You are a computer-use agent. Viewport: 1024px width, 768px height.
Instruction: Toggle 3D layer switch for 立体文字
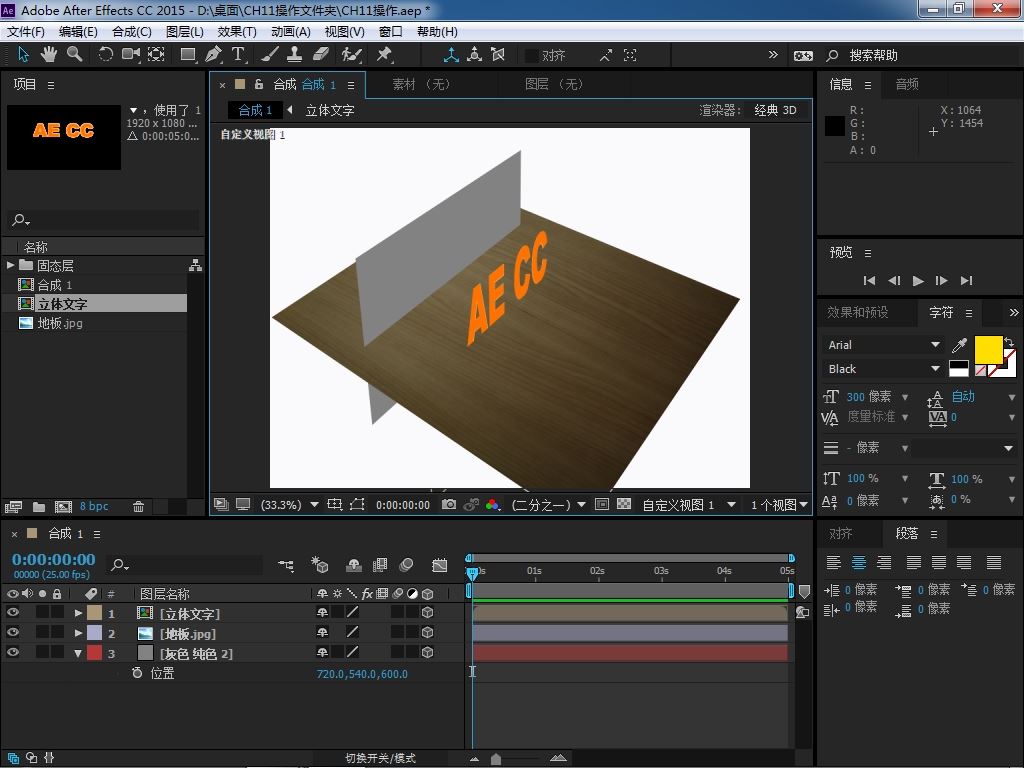428,613
